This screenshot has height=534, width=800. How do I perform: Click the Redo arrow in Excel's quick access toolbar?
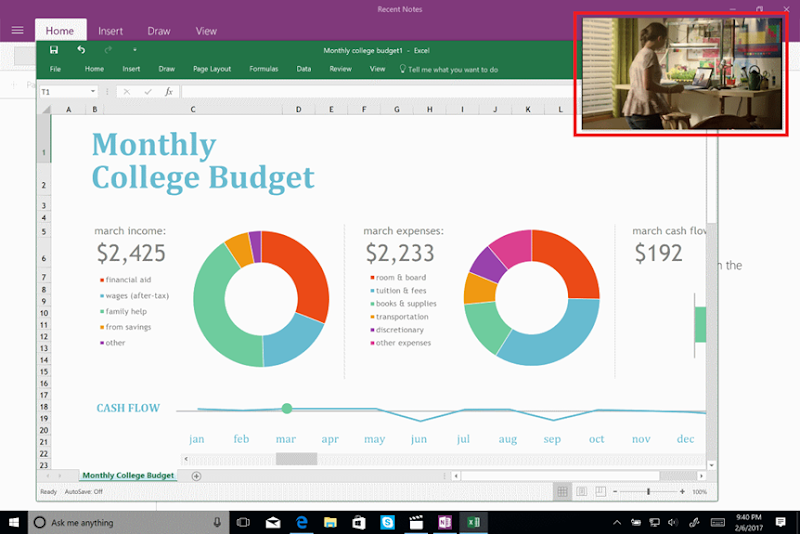(108, 49)
